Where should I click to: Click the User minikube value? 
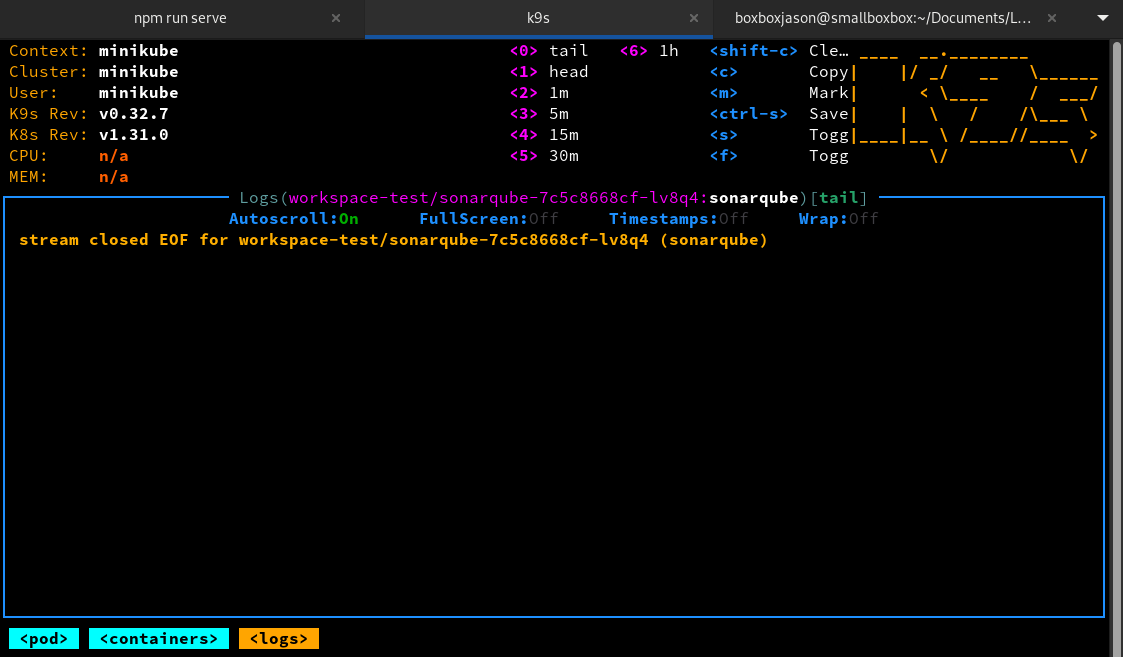coord(138,92)
